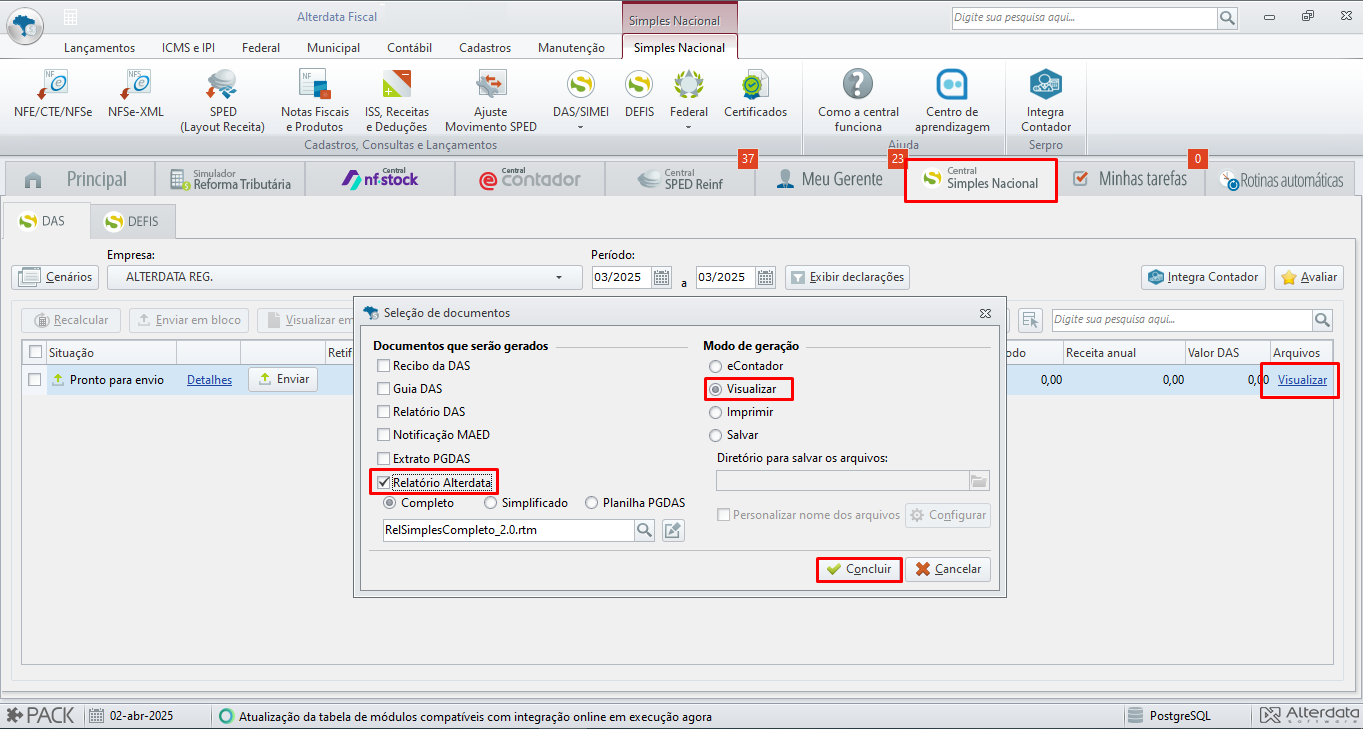The height and width of the screenshot is (729, 1363).
Task: Open the calendar for the start period
Action: point(661,277)
